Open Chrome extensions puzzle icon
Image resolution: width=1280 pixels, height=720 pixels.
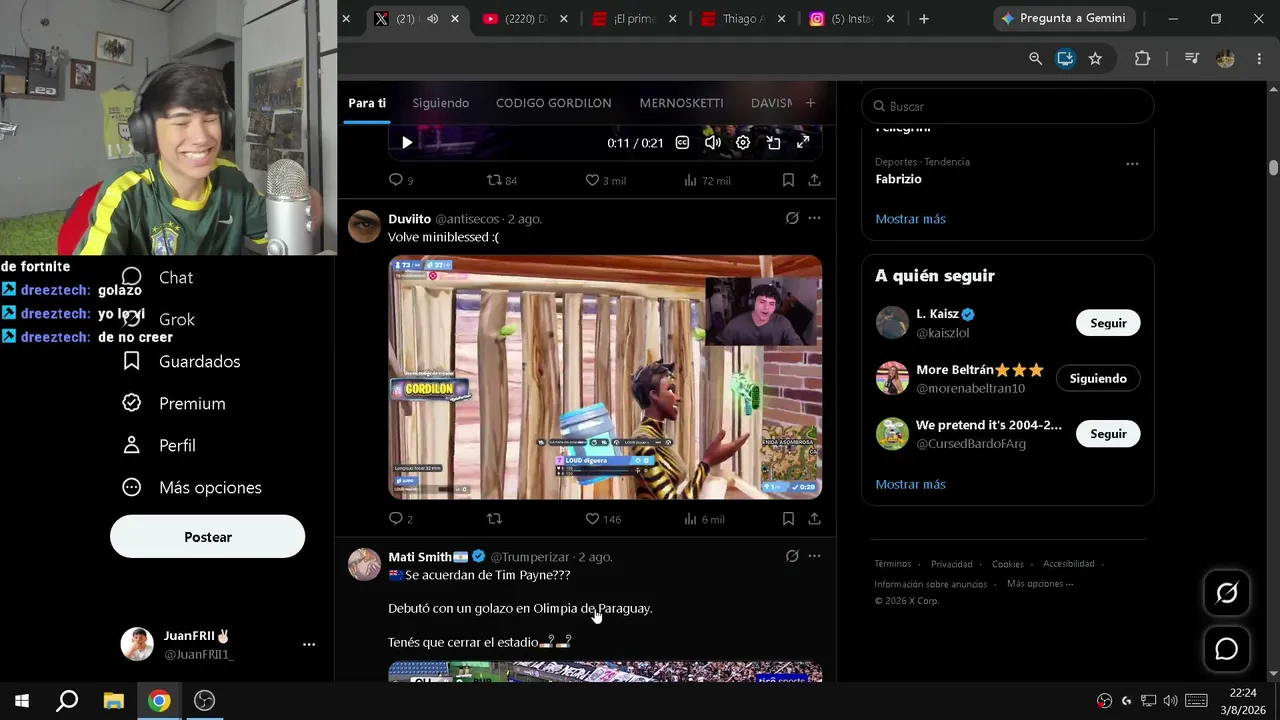[x=1142, y=59]
